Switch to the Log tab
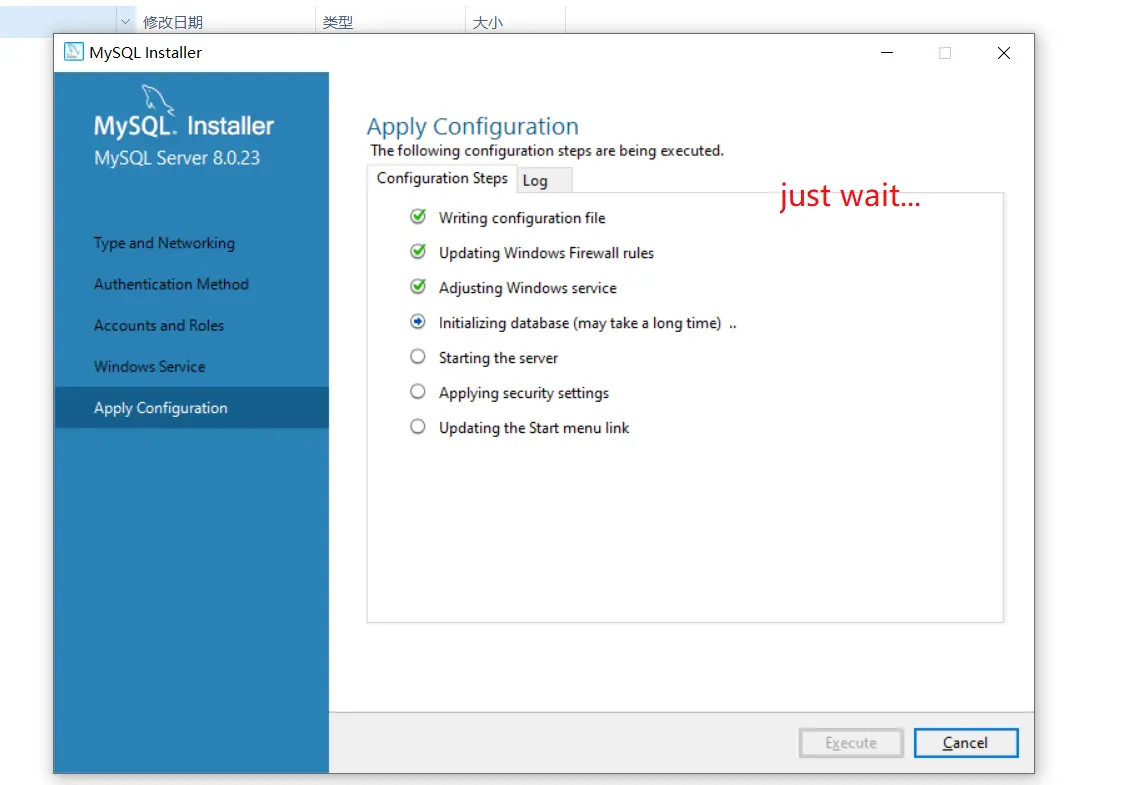Screen dimensions: 1143x785 [x=544, y=181]
